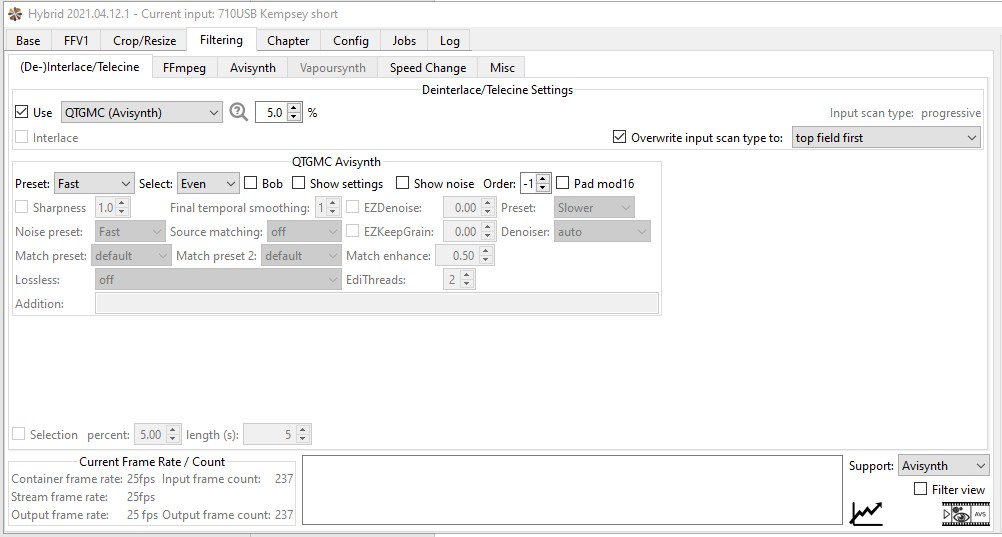Switch to the Crop/Resize tab
Screen dimensions: 1002x537
[144, 41]
